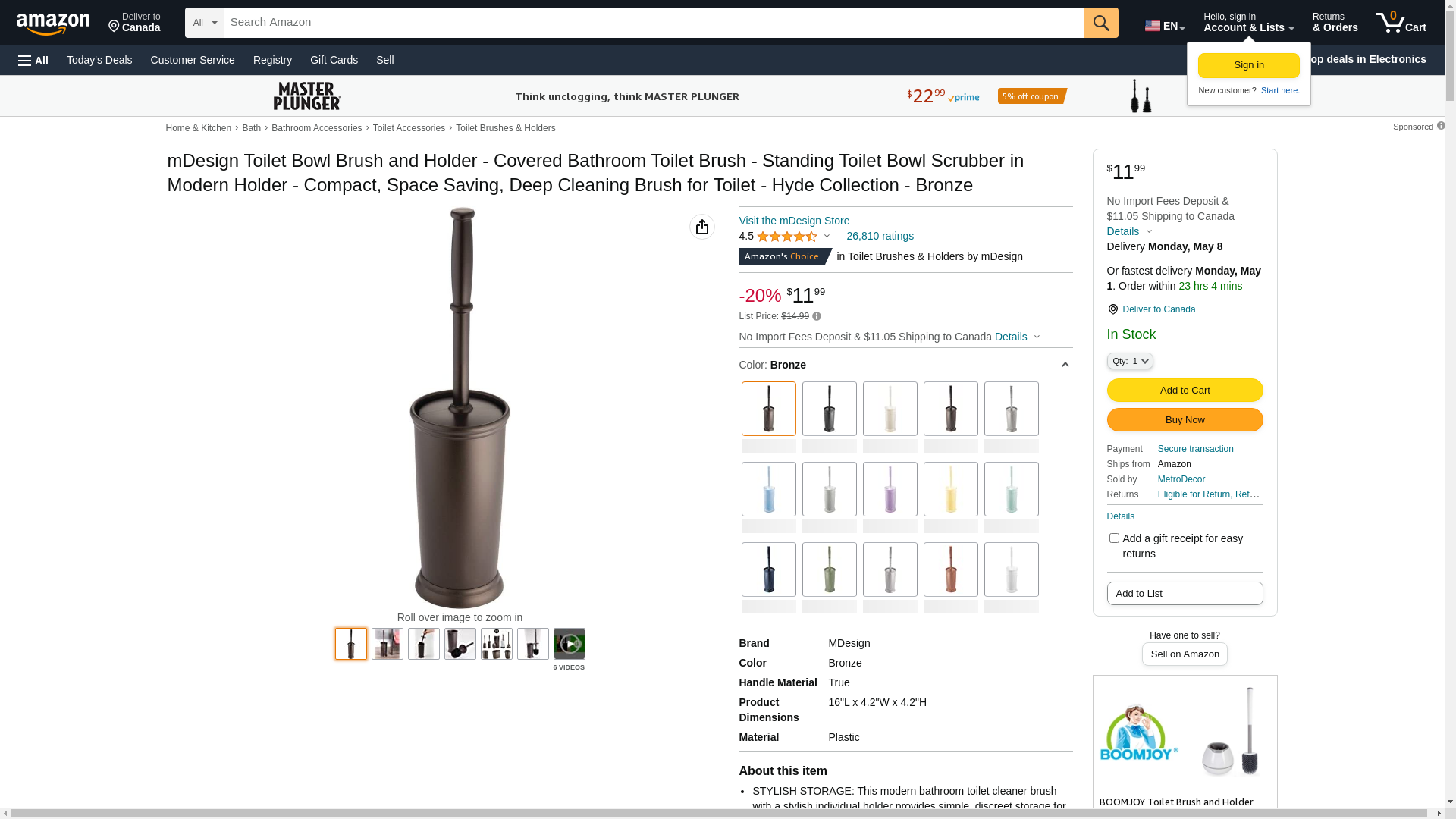Viewport: 1456px width, 819px height.
Task: Open the shopping cart icon
Action: click(1401, 23)
